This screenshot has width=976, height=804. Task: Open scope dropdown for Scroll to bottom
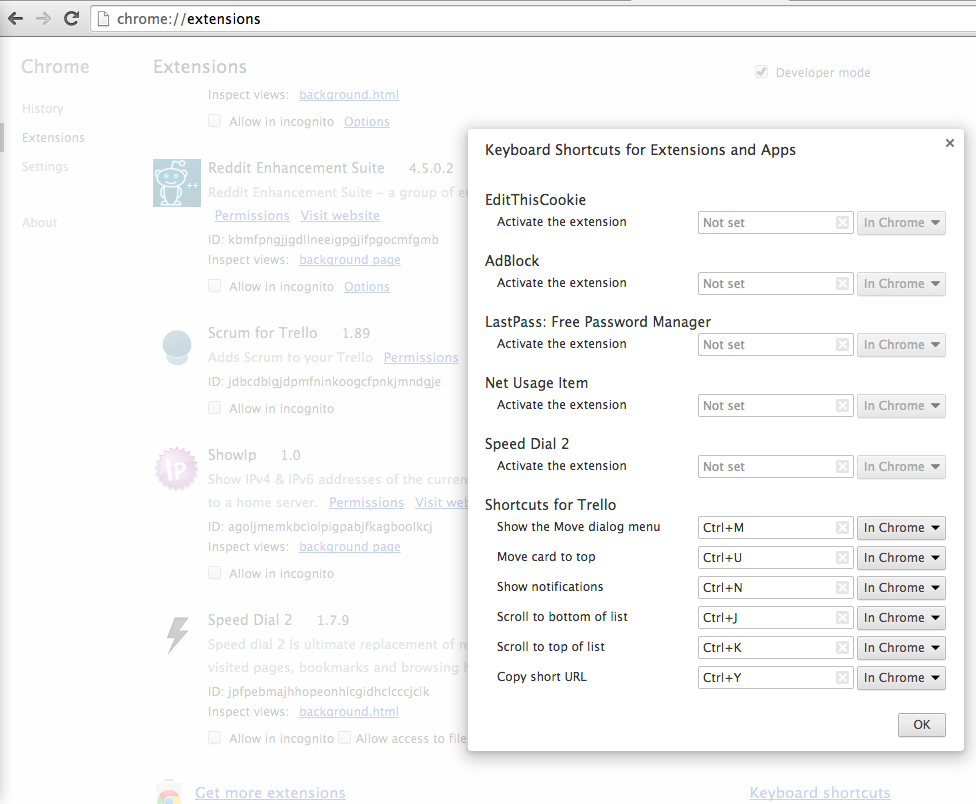(901, 617)
